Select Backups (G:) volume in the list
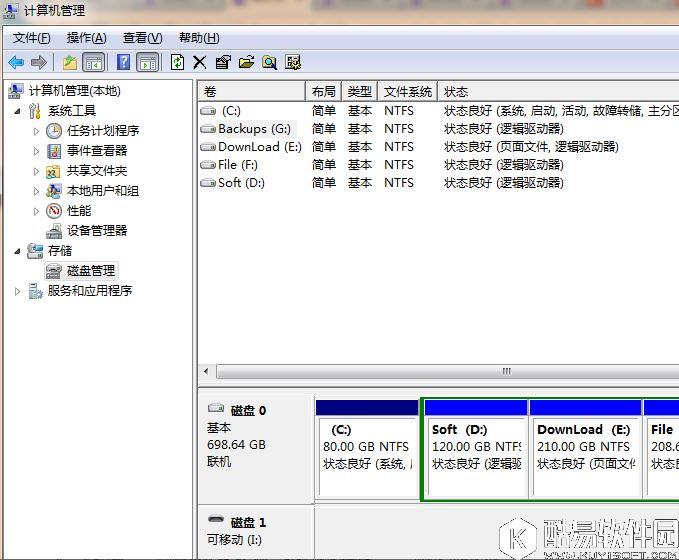679x560 pixels. click(254, 129)
